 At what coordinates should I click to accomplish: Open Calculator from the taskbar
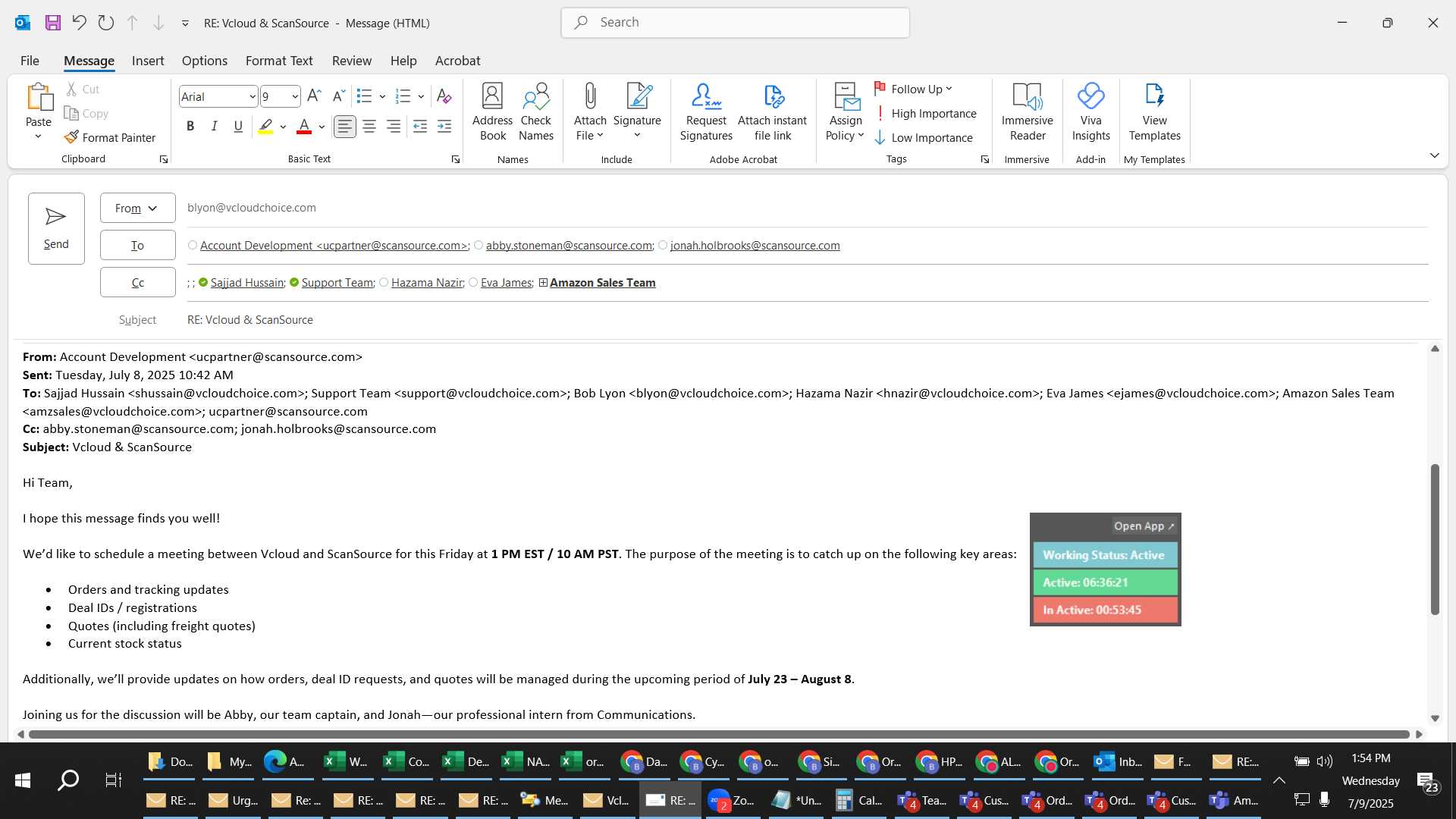(x=860, y=800)
